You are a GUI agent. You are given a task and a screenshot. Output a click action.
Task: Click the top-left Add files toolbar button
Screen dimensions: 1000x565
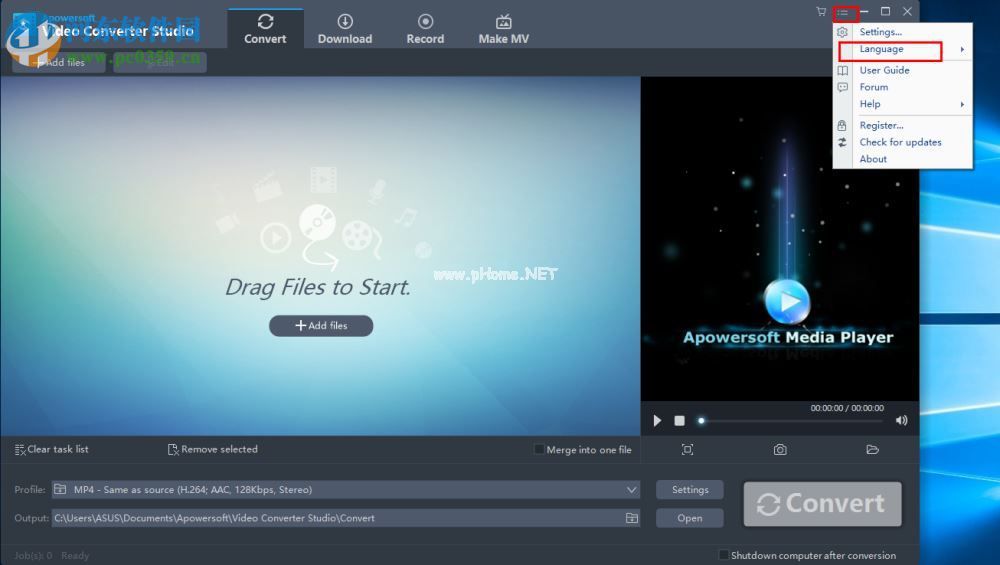click(59, 62)
